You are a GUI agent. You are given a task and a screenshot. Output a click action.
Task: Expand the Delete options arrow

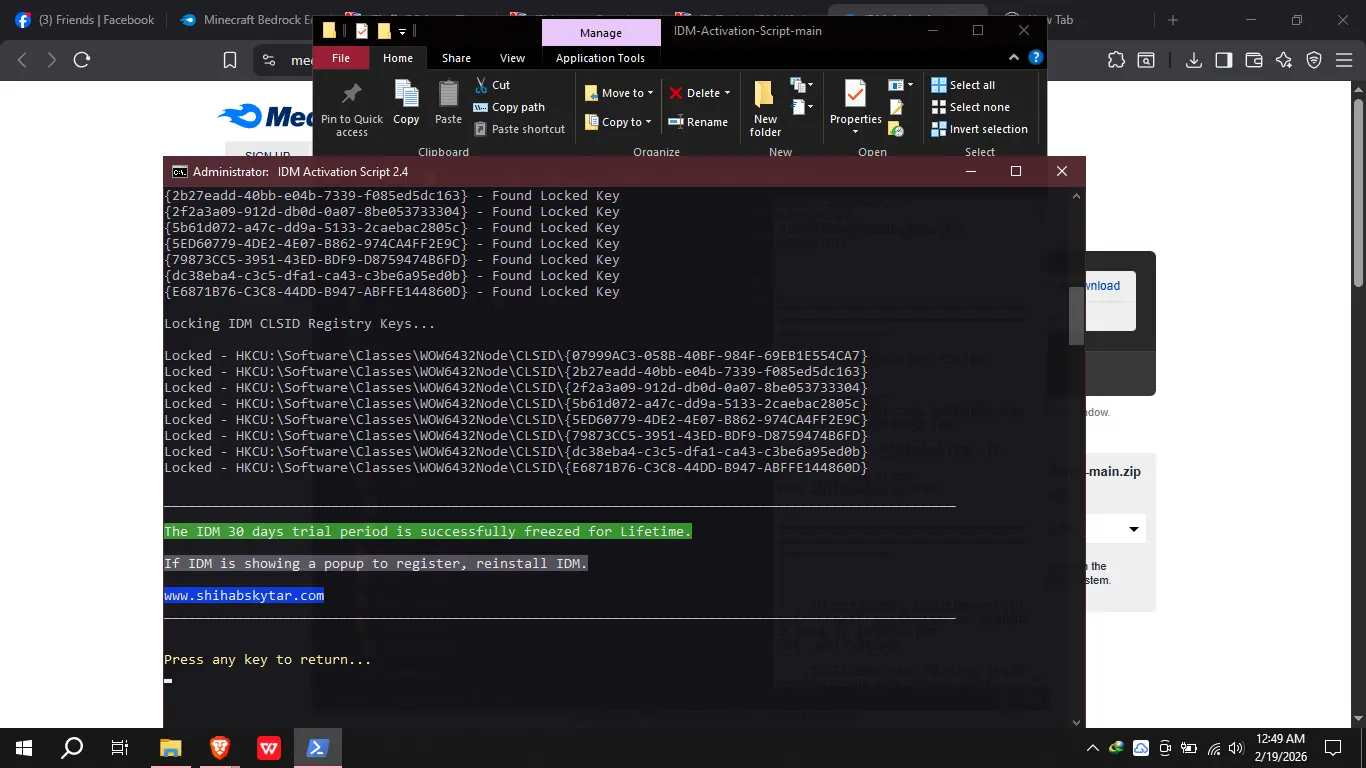[727, 93]
